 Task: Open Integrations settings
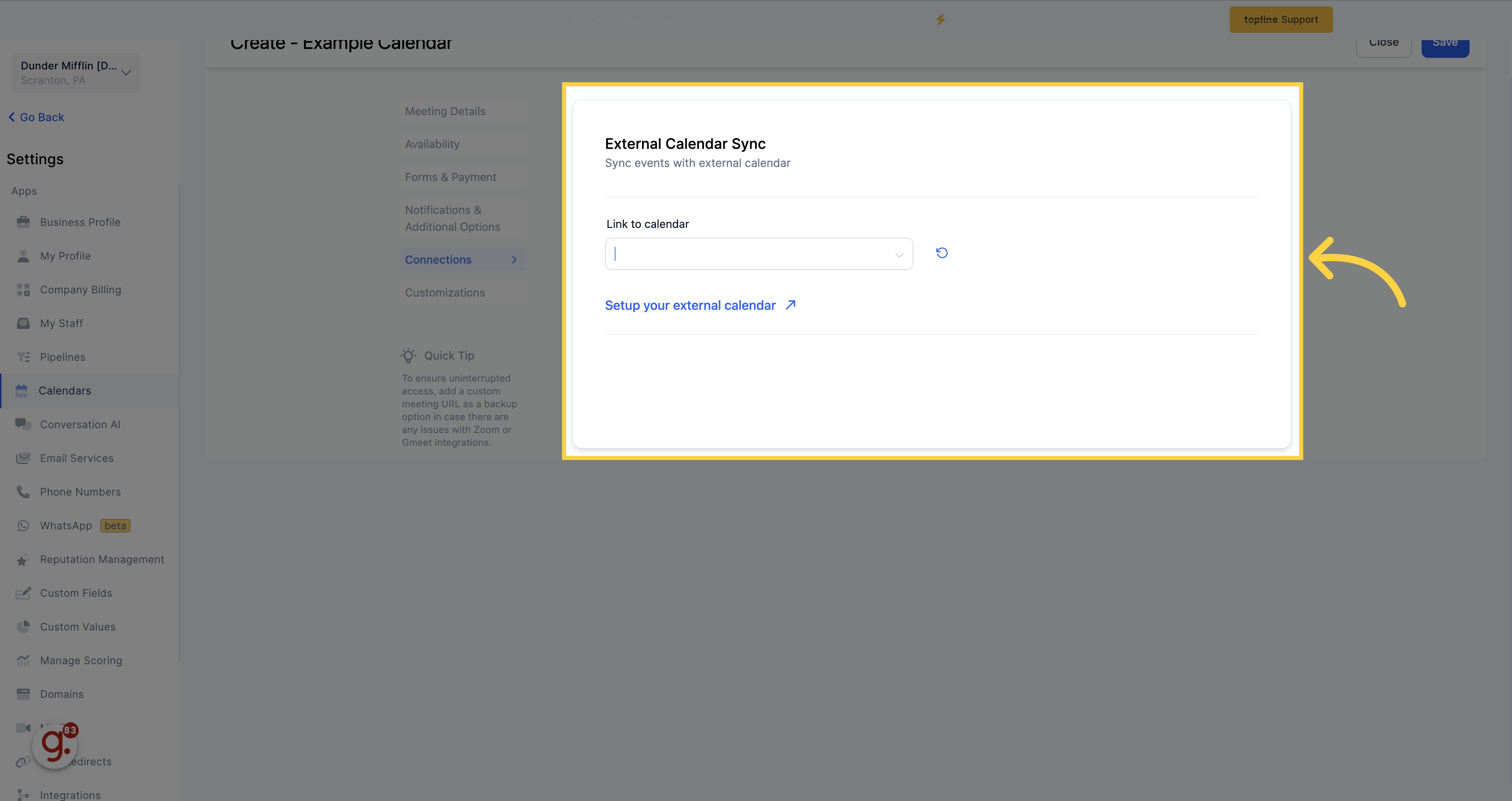[x=70, y=795]
